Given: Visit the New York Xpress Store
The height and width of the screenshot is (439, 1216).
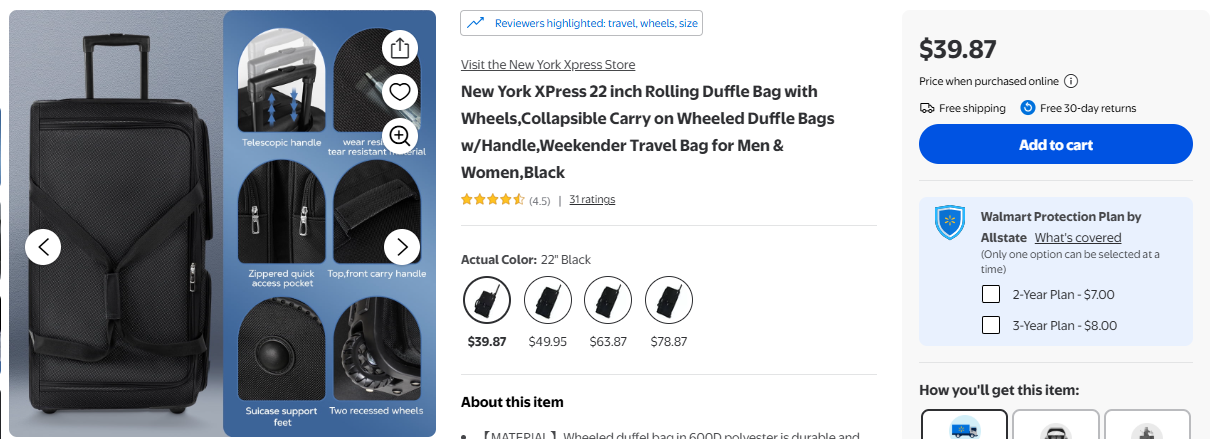Looking at the screenshot, I should 548,65.
